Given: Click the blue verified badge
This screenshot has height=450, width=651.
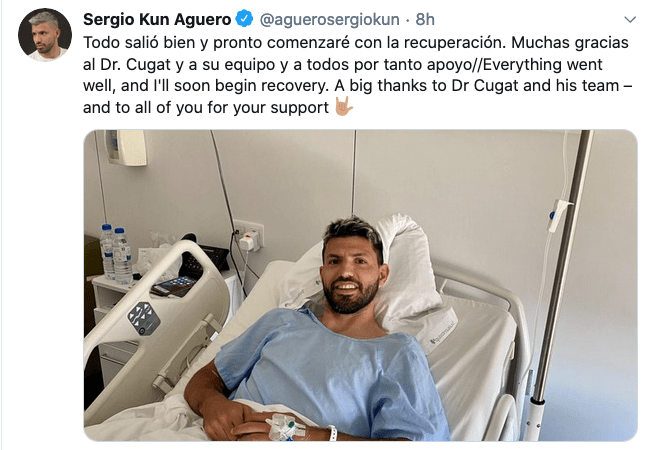Looking at the screenshot, I should [244, 19].
